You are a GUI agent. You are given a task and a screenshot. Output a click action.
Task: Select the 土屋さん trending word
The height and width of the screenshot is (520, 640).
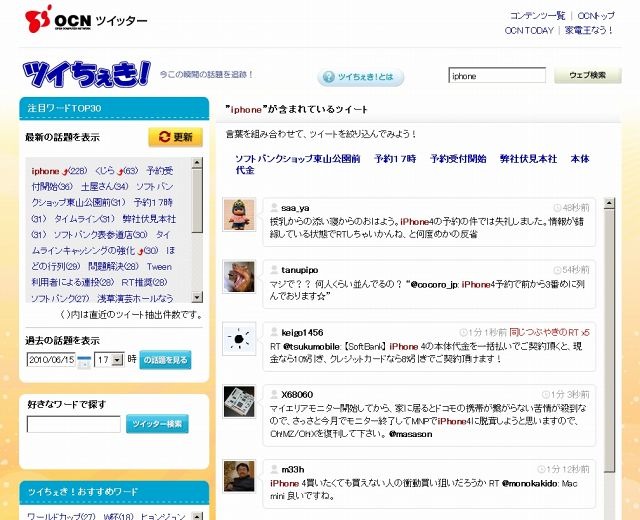click(x=97, y=187)
